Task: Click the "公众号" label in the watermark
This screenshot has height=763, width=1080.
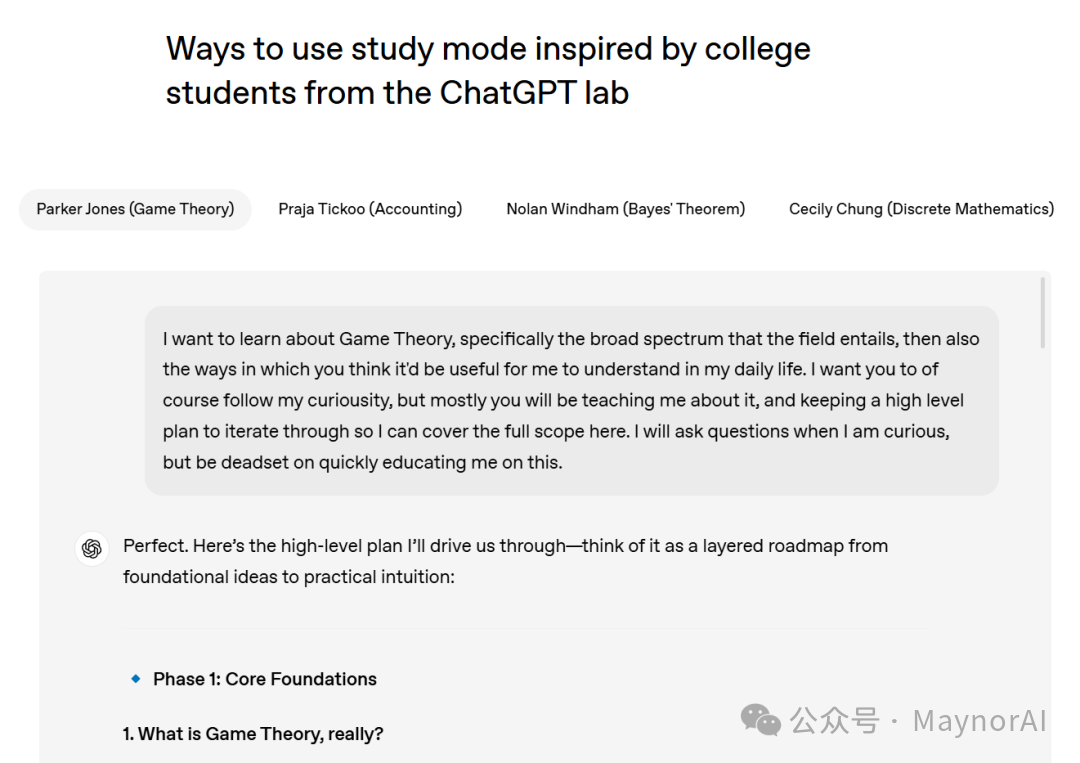Action: pyautogui.click(x=835, y=720)
